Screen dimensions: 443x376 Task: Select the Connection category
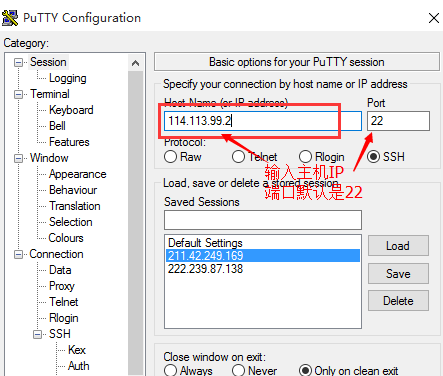[56, 254]
